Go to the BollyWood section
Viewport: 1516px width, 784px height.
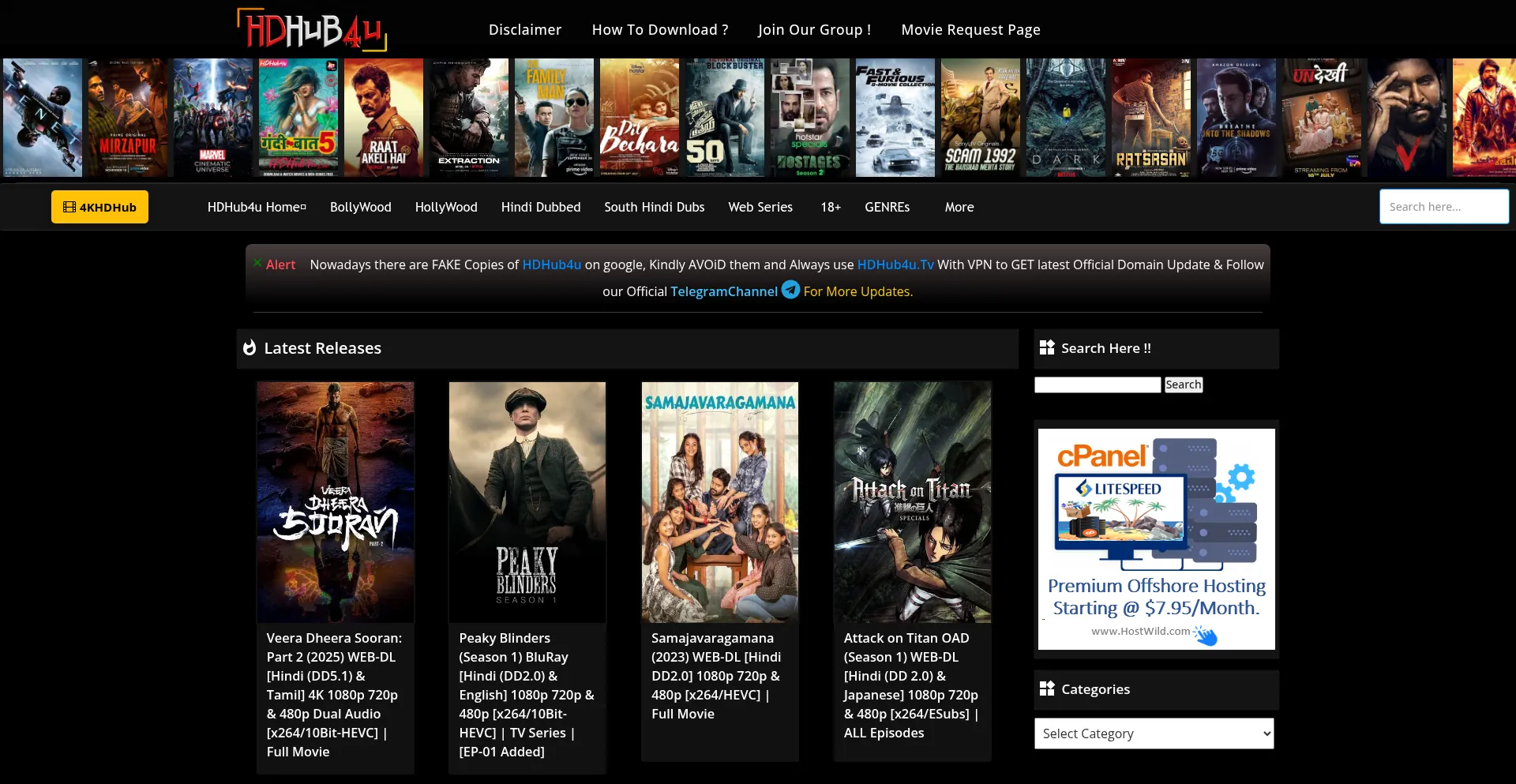pyautogui.click(x=360, y=207)
